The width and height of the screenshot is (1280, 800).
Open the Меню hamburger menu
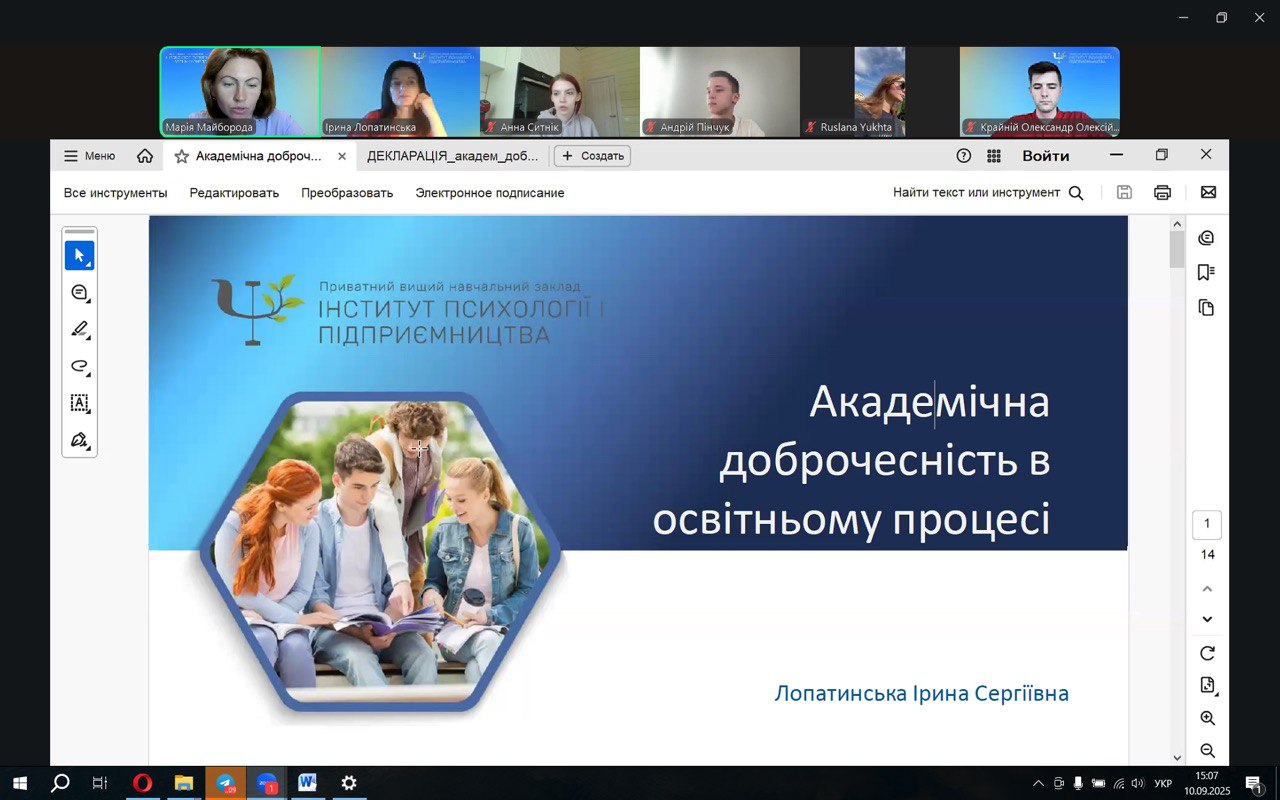[x=90, y=156]
